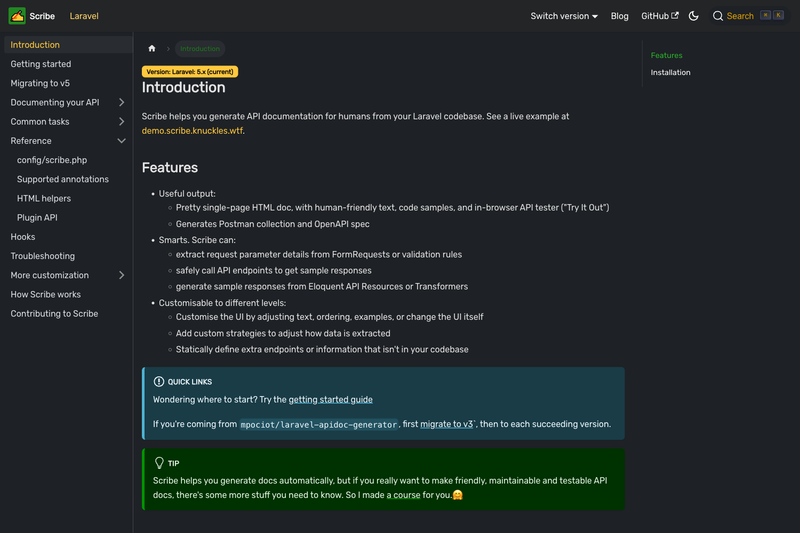Viewport: 800px width, 533px height.
Task: Collapse the Reference section chevron
Action: [x=121, y=141]
